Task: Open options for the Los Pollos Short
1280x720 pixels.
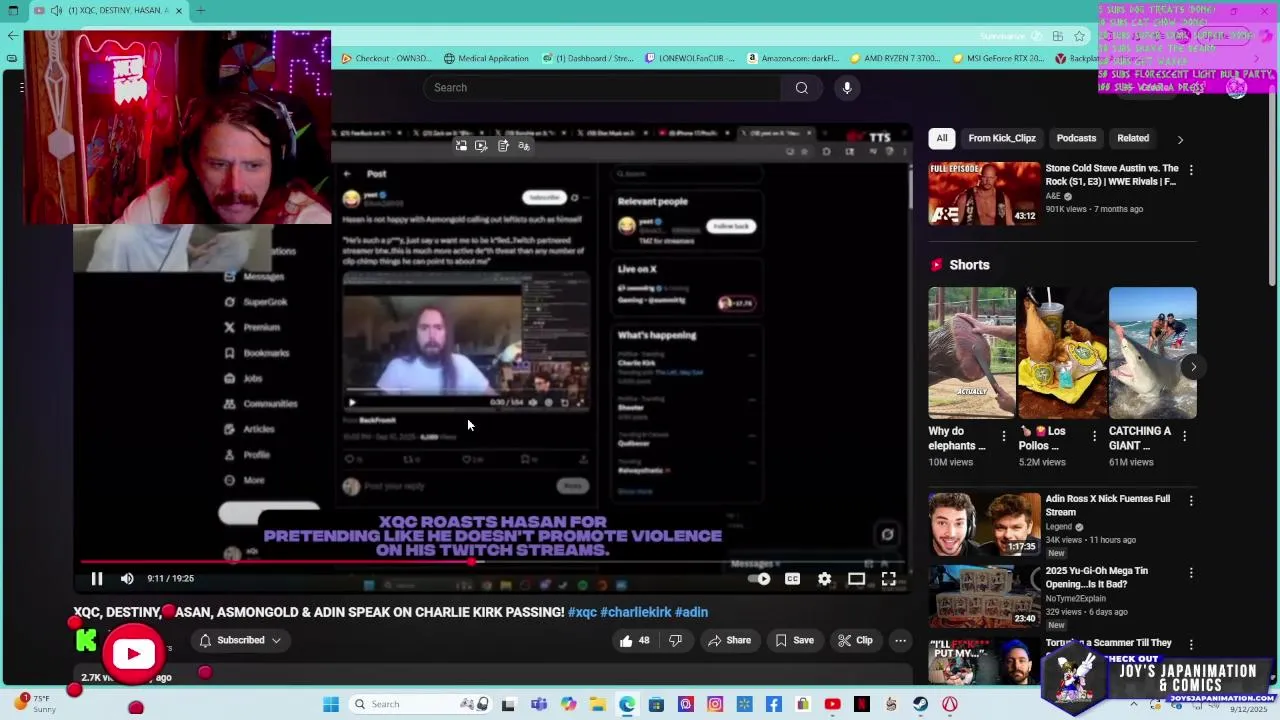Action: pos(1094,436)
